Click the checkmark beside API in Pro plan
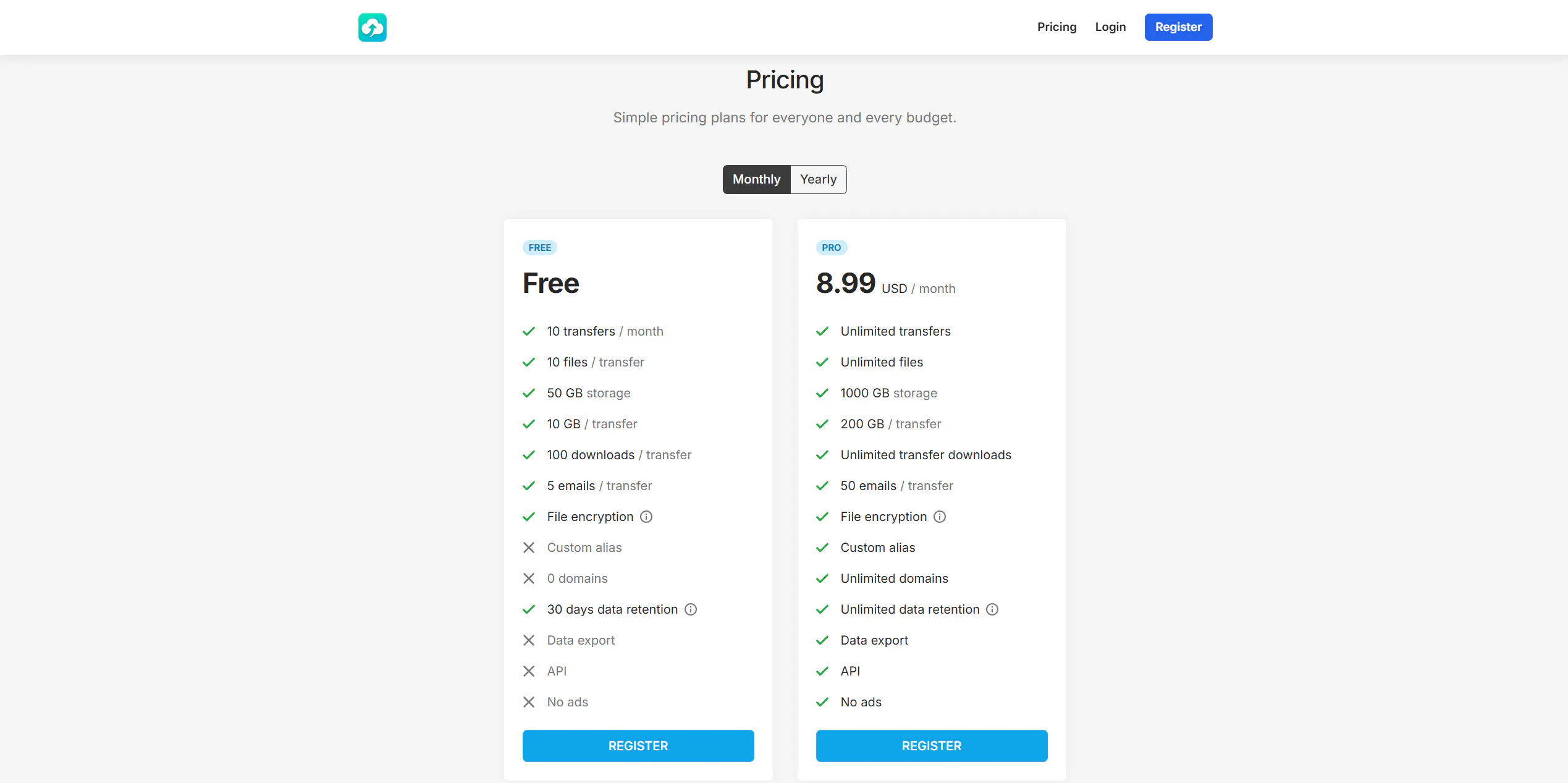Image resolution: width=1568 pixels, height=783 pixels. pos(822,671)
